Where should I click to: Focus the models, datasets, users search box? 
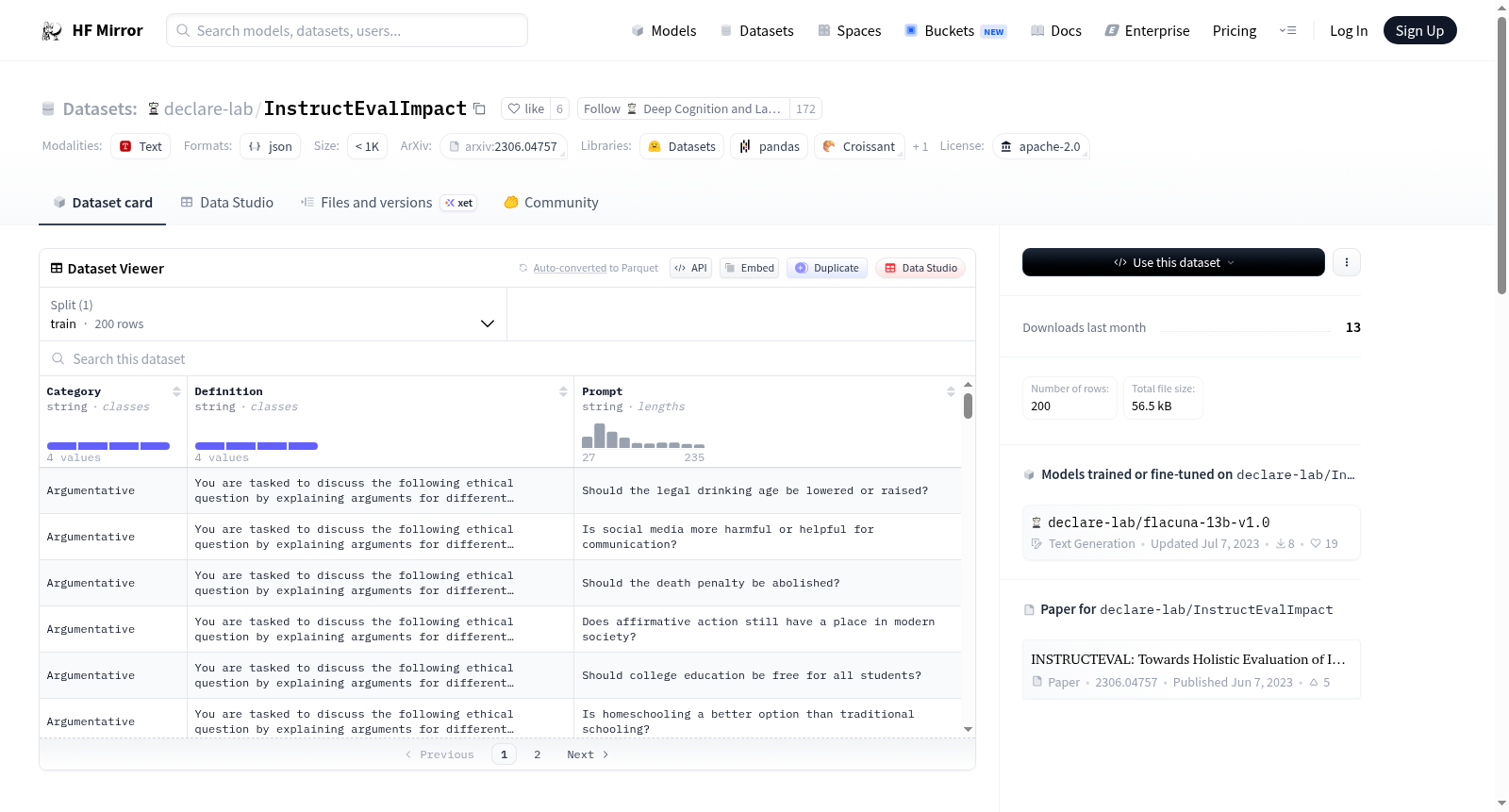click(x=347, y=30)
